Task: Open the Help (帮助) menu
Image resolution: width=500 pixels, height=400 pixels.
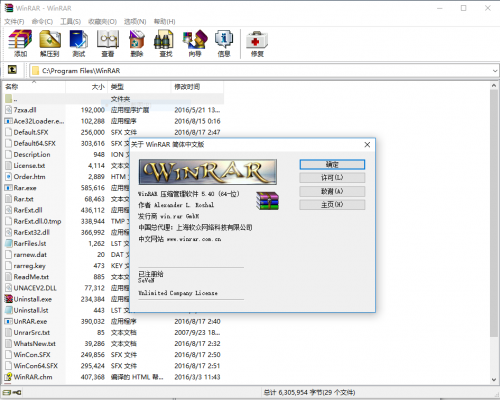Action: click(x=164, y=22)
